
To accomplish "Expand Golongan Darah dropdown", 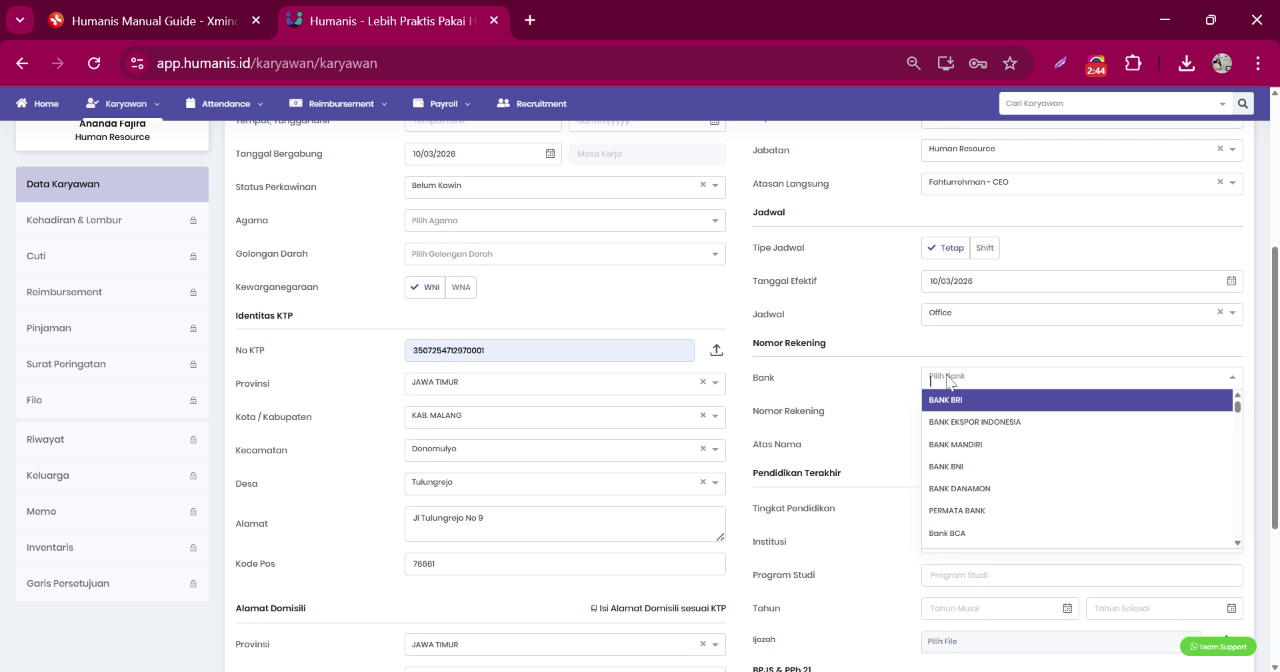I will tap(715, 254).
